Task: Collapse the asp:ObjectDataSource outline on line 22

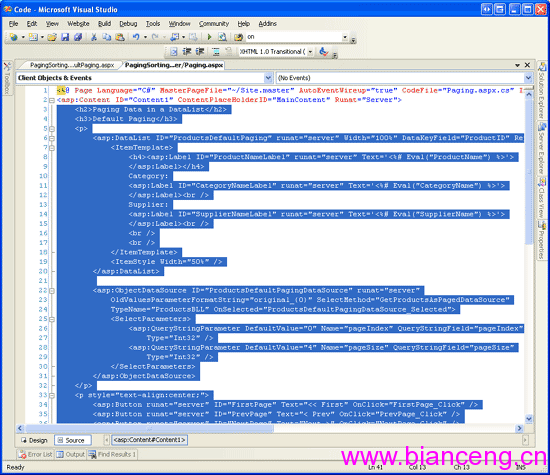Action: coord(52,291)
